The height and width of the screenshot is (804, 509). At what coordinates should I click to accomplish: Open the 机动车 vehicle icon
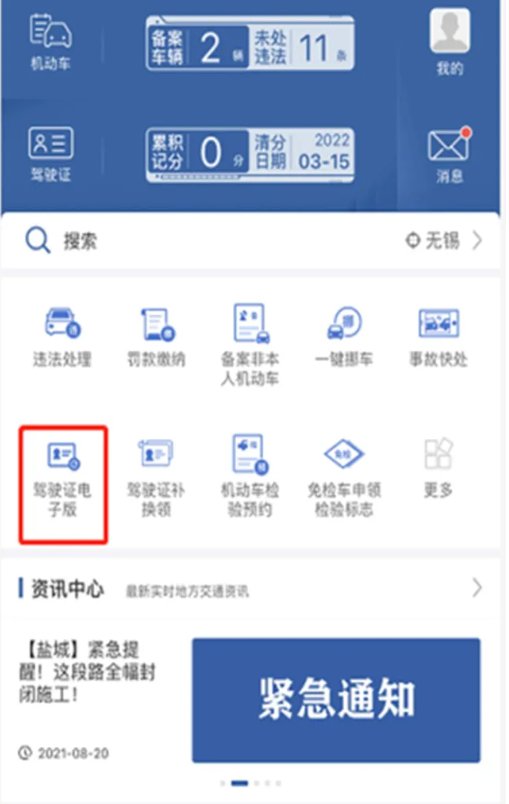[50, 42]
